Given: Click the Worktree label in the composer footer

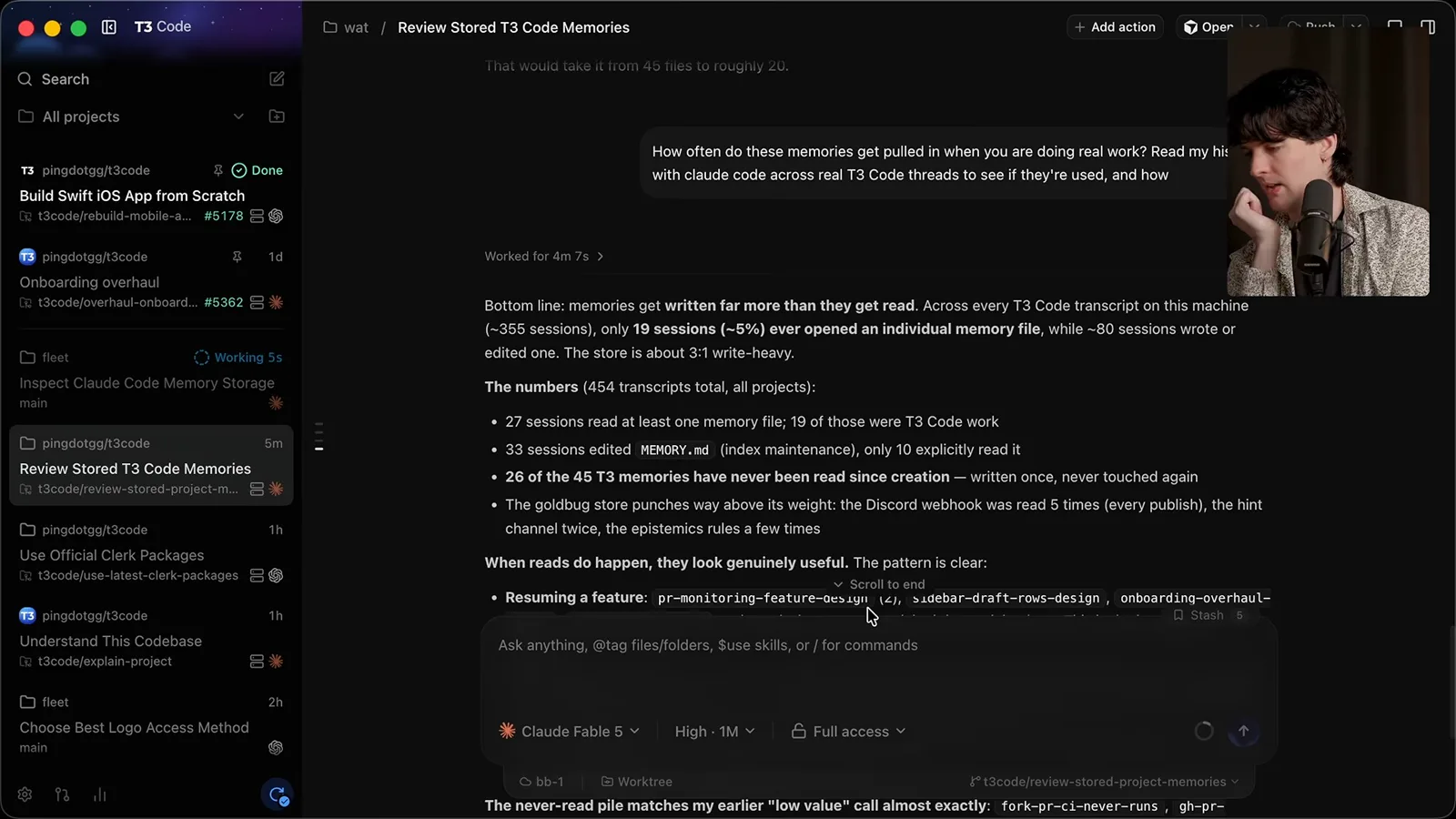Looking at the screenshot, I should 636,782.
